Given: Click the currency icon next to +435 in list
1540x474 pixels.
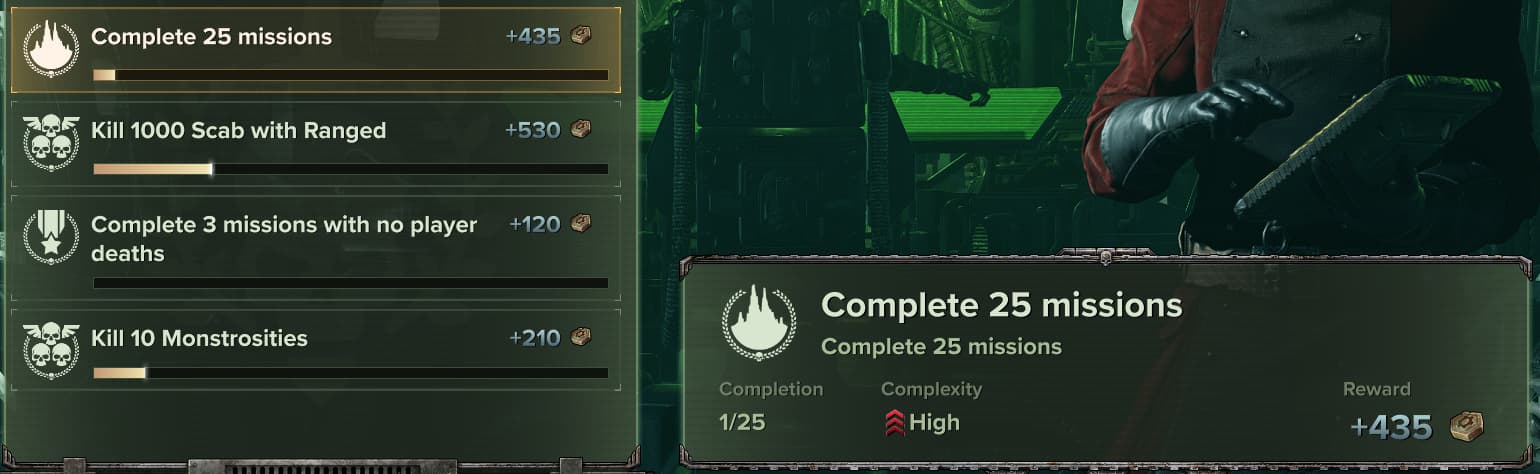Looking at the screenshot, I should coord(580,37).
